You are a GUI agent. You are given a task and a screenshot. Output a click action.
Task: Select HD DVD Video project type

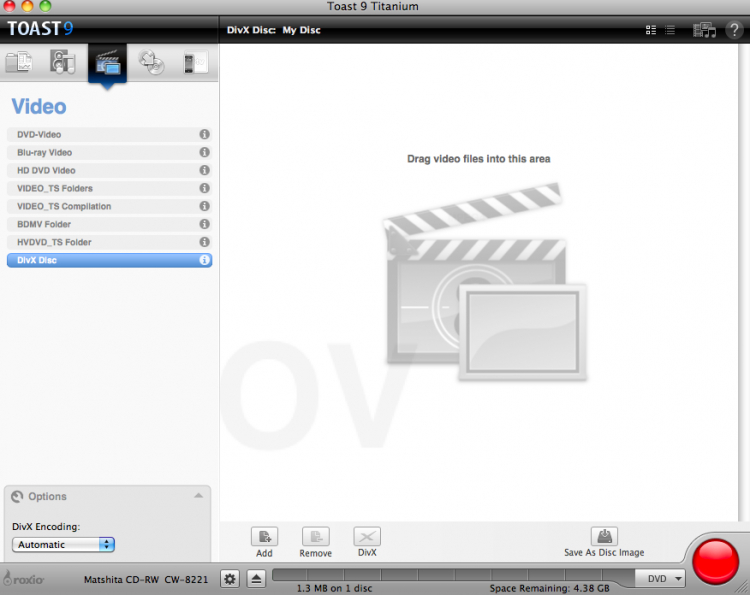point(109,170)
